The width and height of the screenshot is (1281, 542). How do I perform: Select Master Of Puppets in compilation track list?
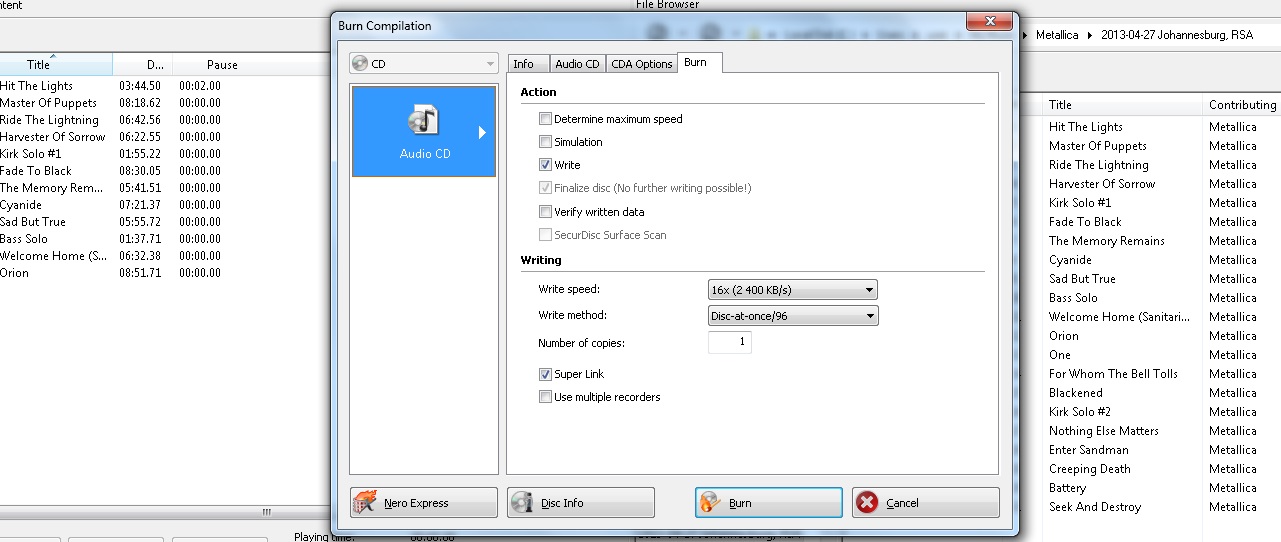pyautogui.click(x=48, y=103)
